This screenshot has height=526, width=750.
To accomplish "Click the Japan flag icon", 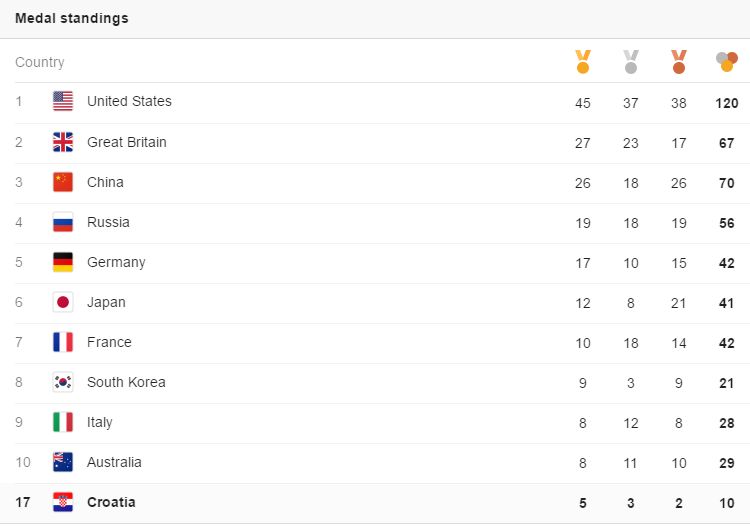I will click(63, 302).
